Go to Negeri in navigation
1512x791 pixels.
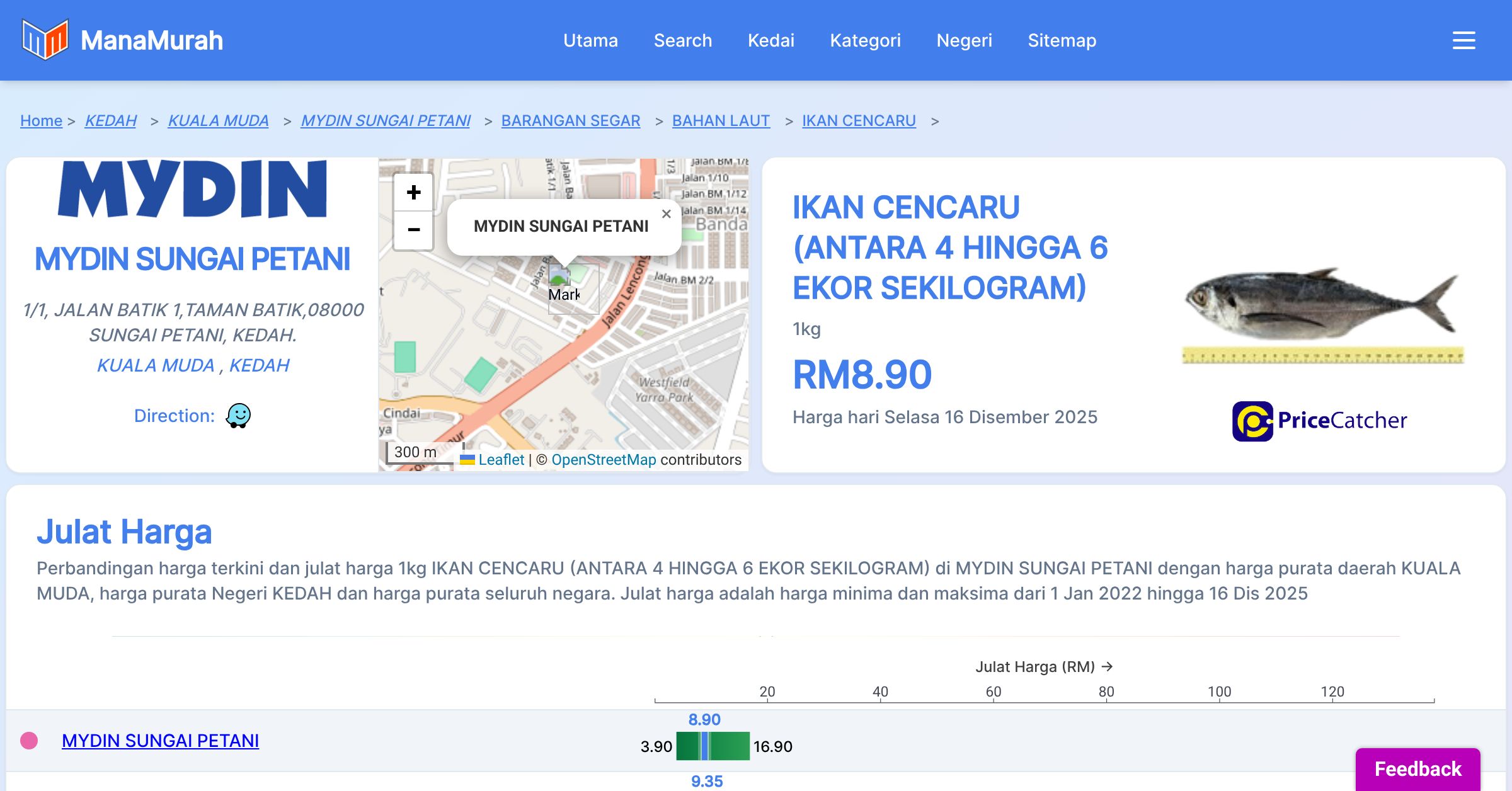963,40
